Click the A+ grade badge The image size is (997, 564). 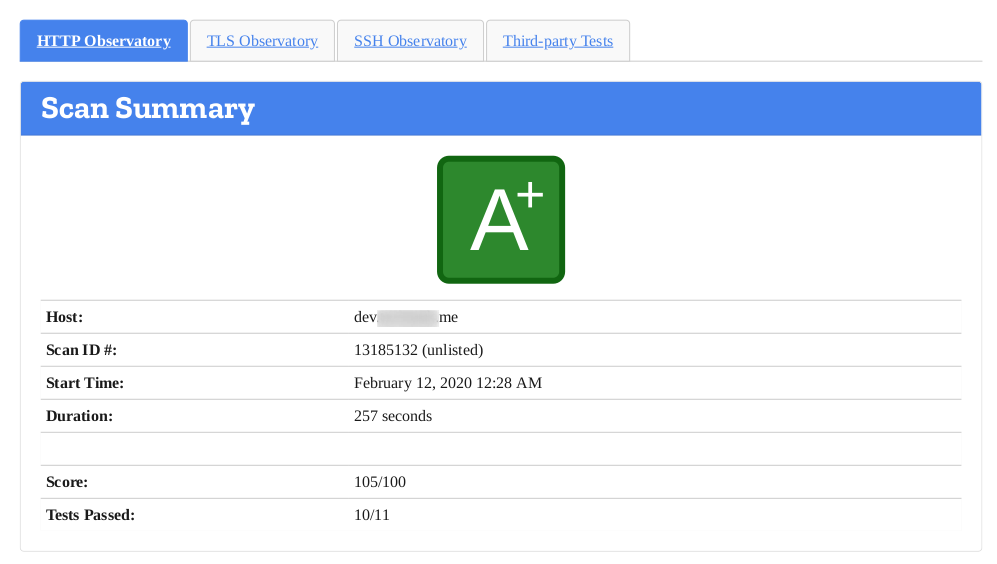pos(501,219)
